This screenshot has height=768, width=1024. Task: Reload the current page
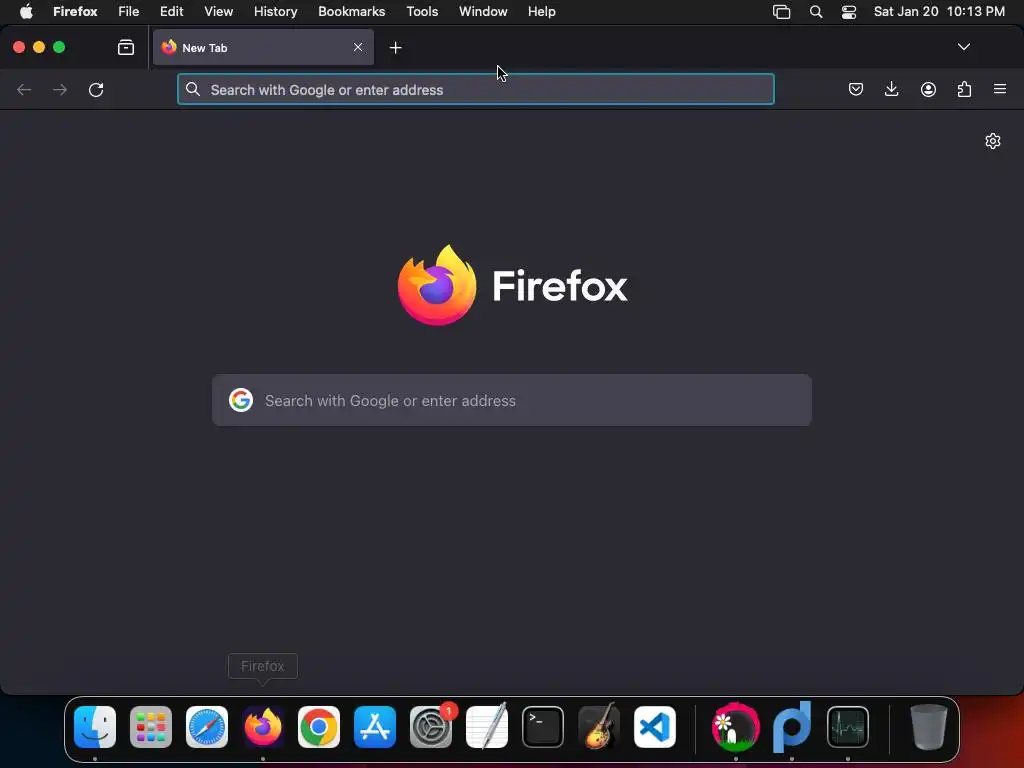point(96,89)
